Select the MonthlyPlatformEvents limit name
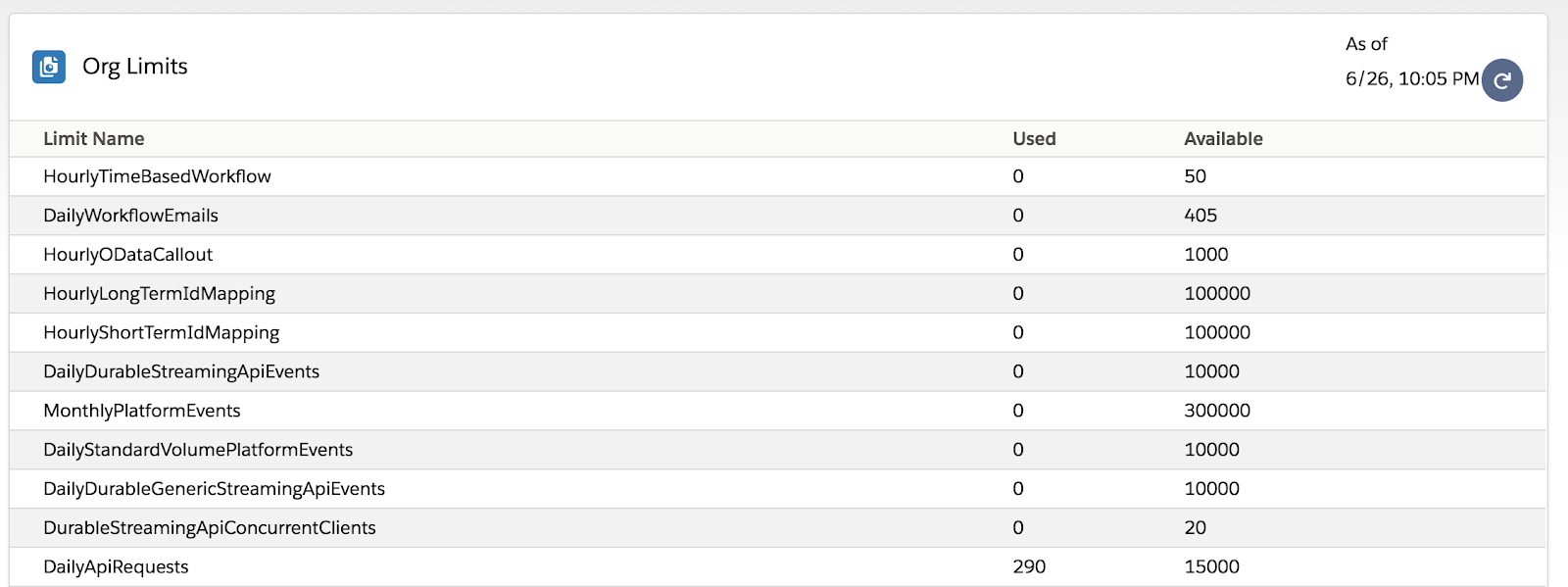The width and height of the screenshot is (1568, 587). 141,411
